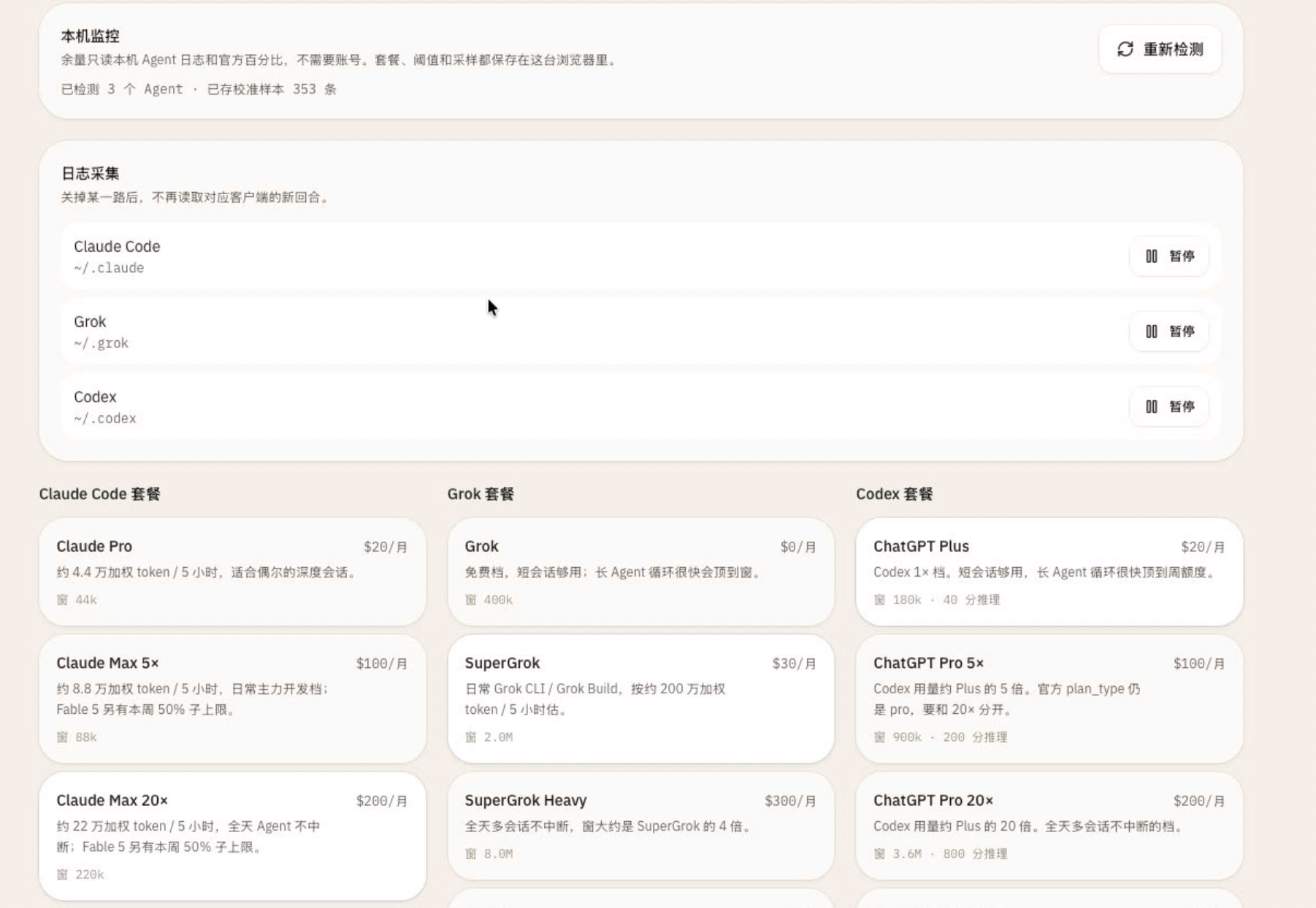Click the '窗 44k' window value
This screenshot has height=908, width=1316.
77,599
